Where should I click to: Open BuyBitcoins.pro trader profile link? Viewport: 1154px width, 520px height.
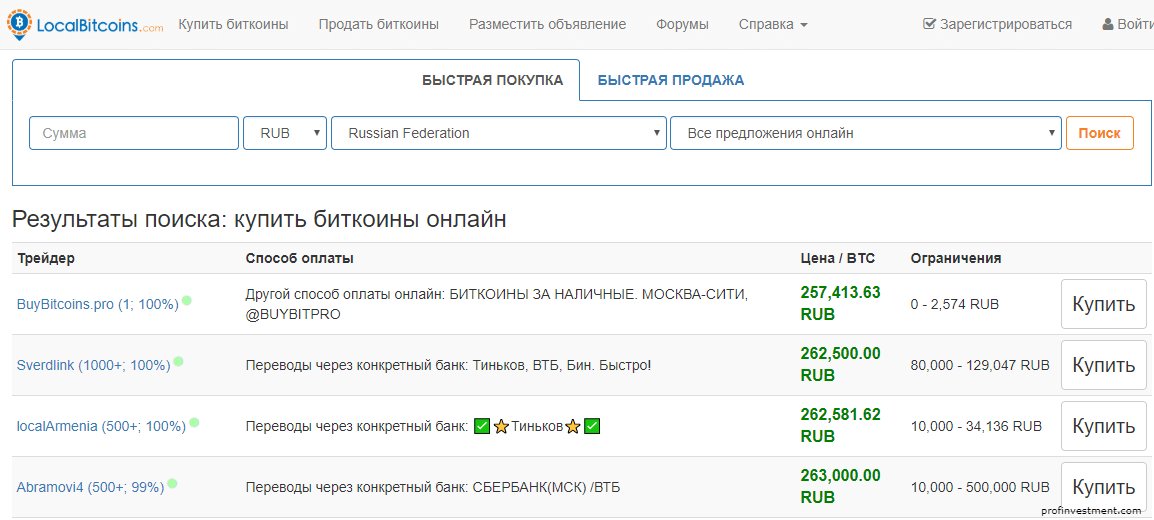[98, 304]
